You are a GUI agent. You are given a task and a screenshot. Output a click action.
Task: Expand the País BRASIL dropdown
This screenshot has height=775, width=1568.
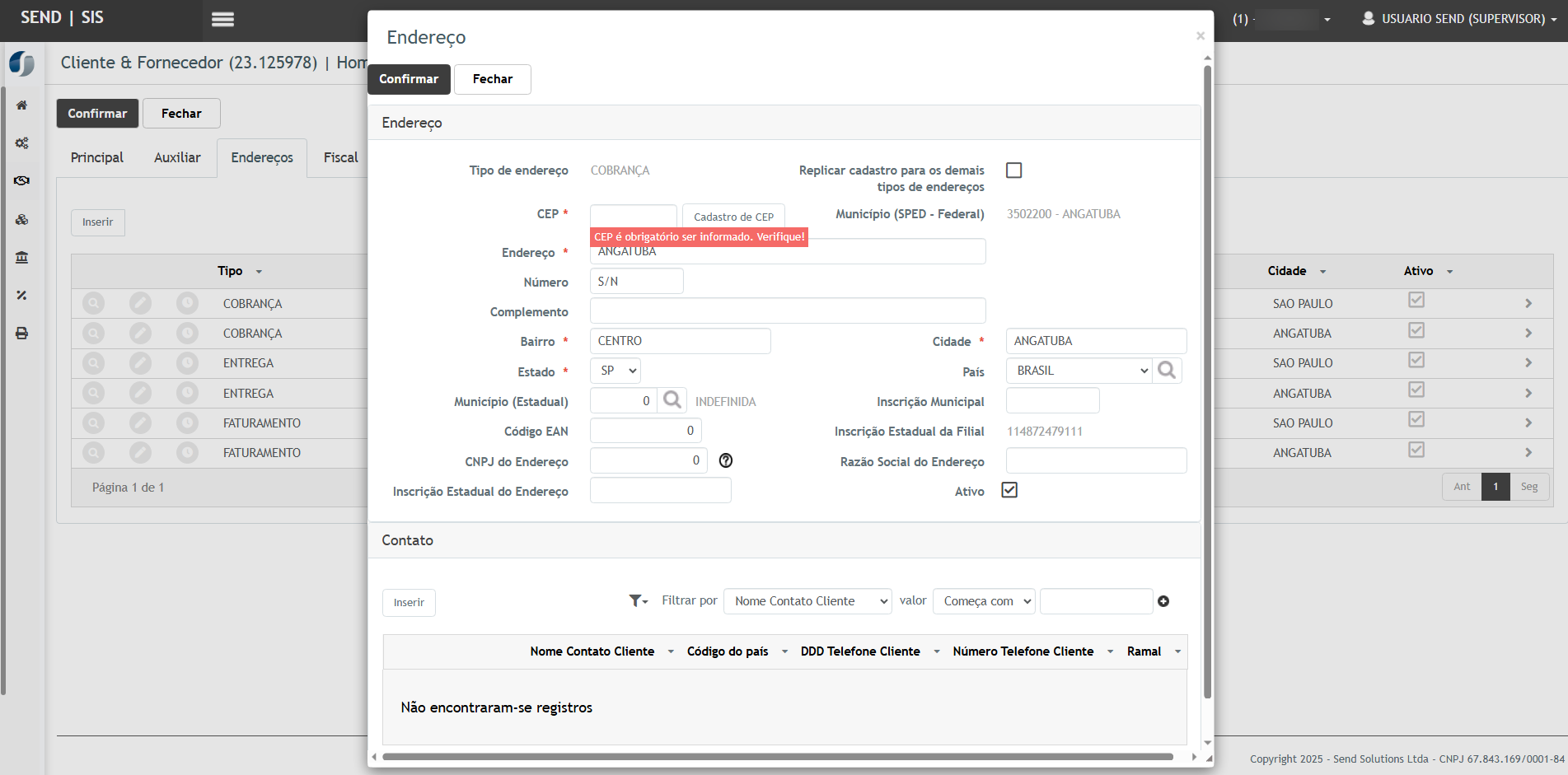point(1079,371)
